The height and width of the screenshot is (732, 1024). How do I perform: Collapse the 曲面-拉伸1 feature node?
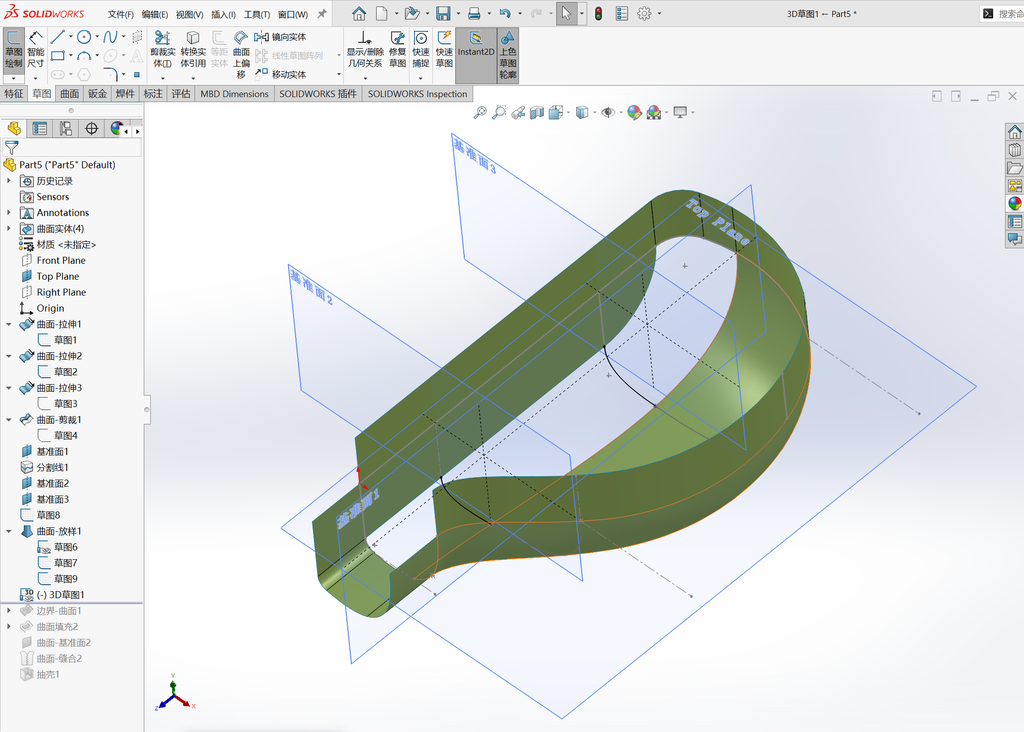(8, 324)
